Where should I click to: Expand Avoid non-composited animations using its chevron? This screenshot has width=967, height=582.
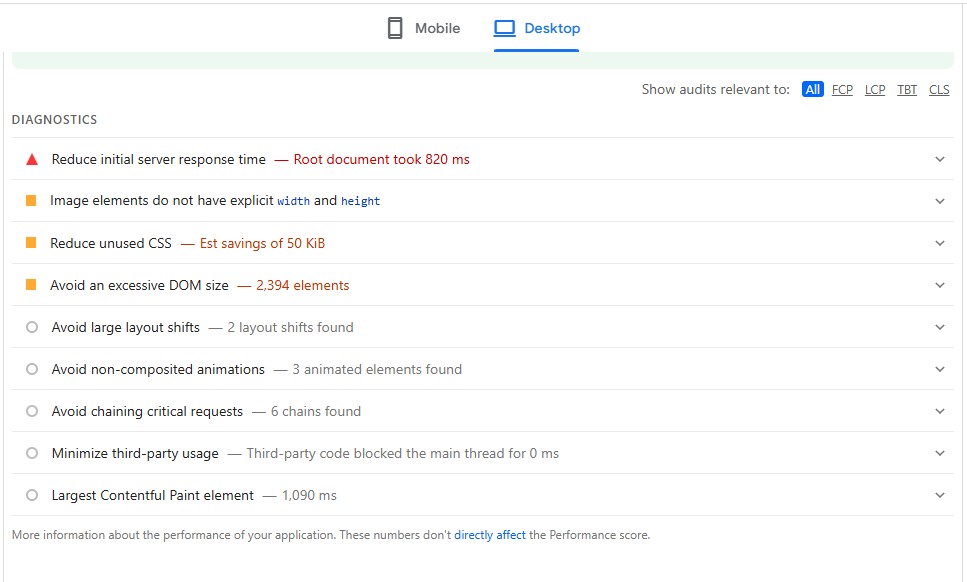pyautogui.click(x=939, y=369)
